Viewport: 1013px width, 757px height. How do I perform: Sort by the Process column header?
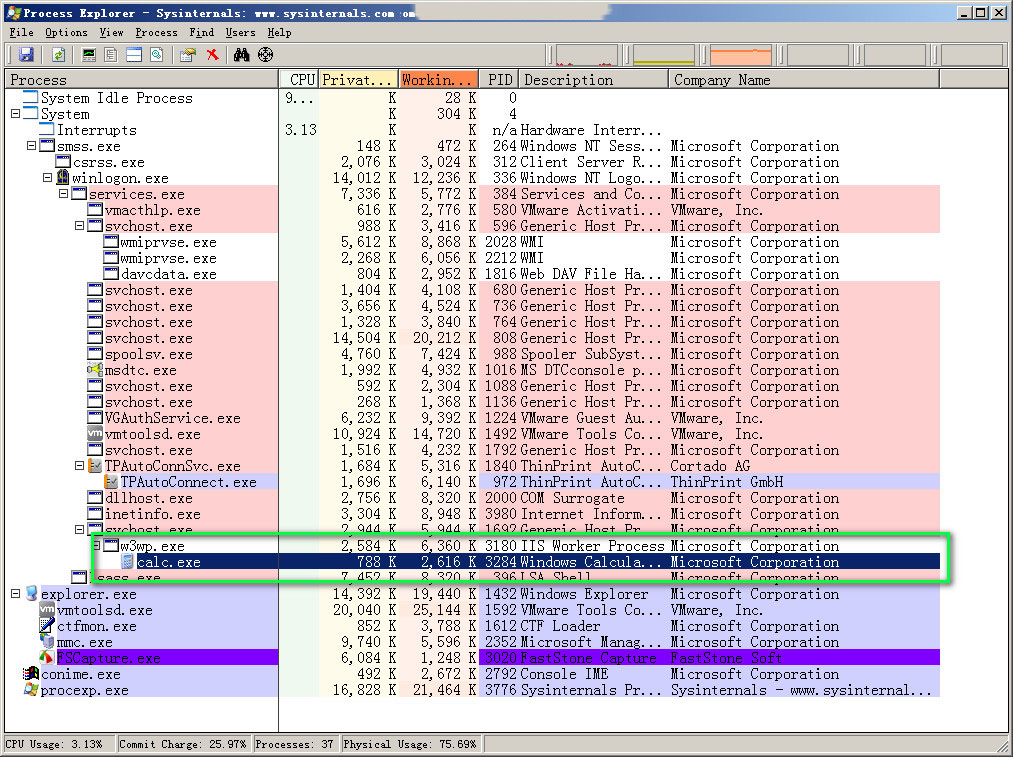[141, 79]
